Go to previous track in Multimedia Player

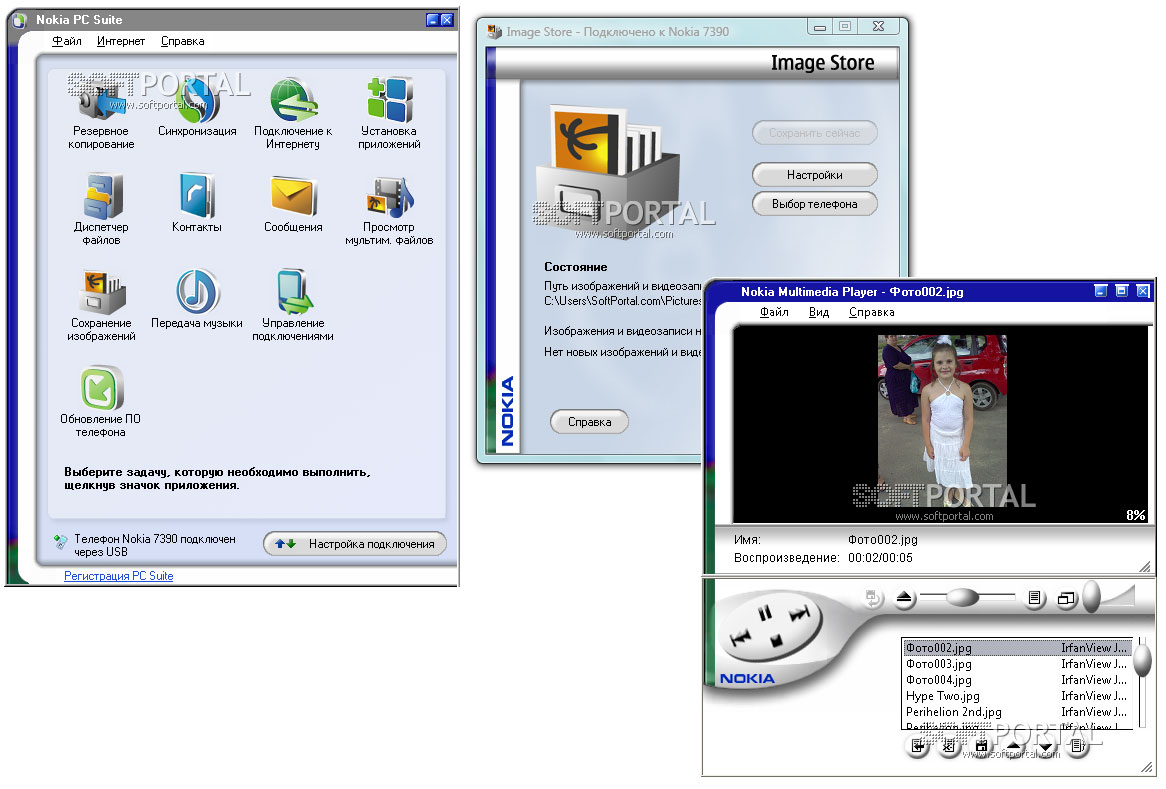pyautogui.click(x=741, y=638)
